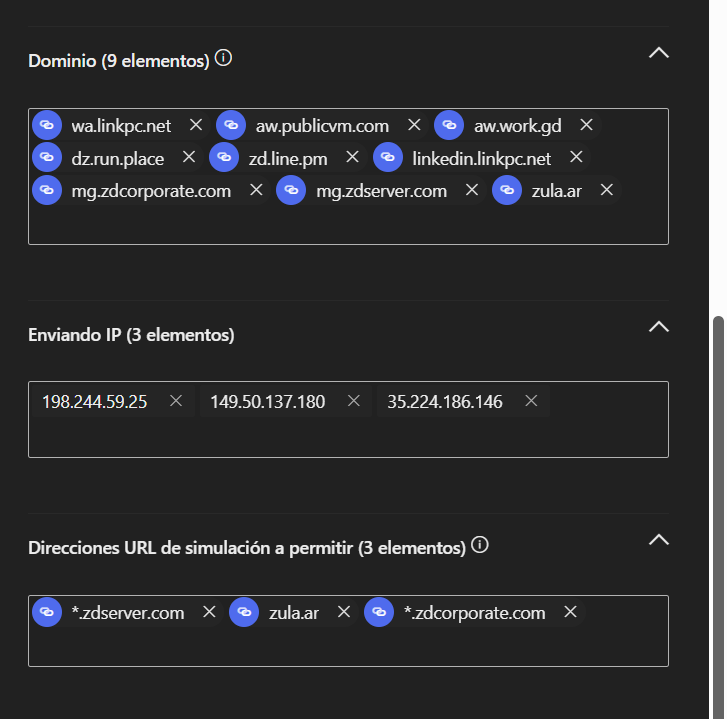Viewport: 727px width, 719px height.
Task: Delete the *.zdcorporate.com simulation URL
Action: [570, 612]
